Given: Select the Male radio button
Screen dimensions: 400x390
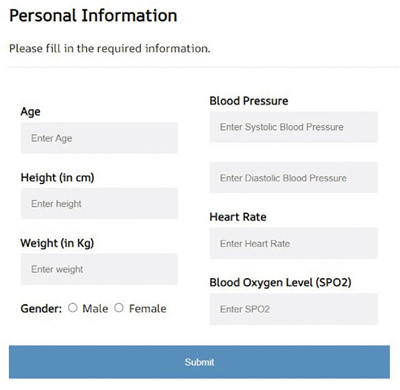Looking at the screenshot, I should point(73,307).
